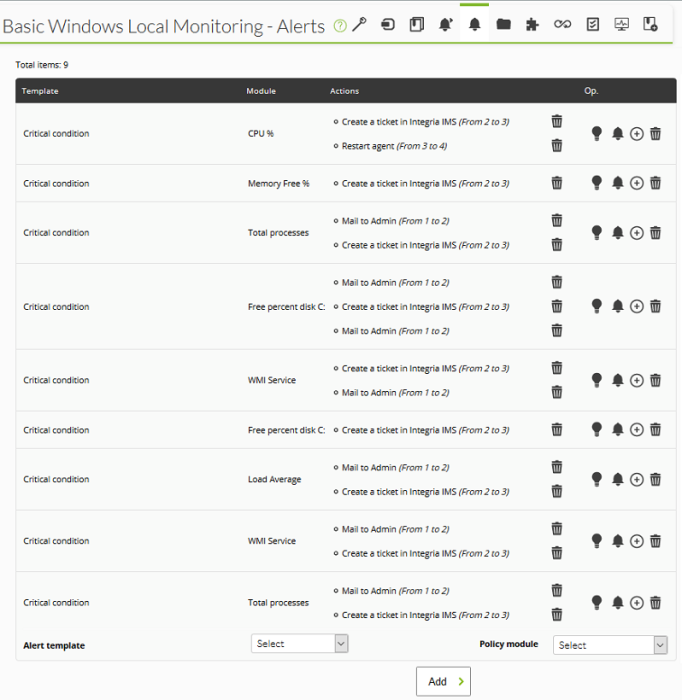Disable the CPU % alert via lightbulb icon
This screenshot has width=682, height=700.
coord(597,133)
